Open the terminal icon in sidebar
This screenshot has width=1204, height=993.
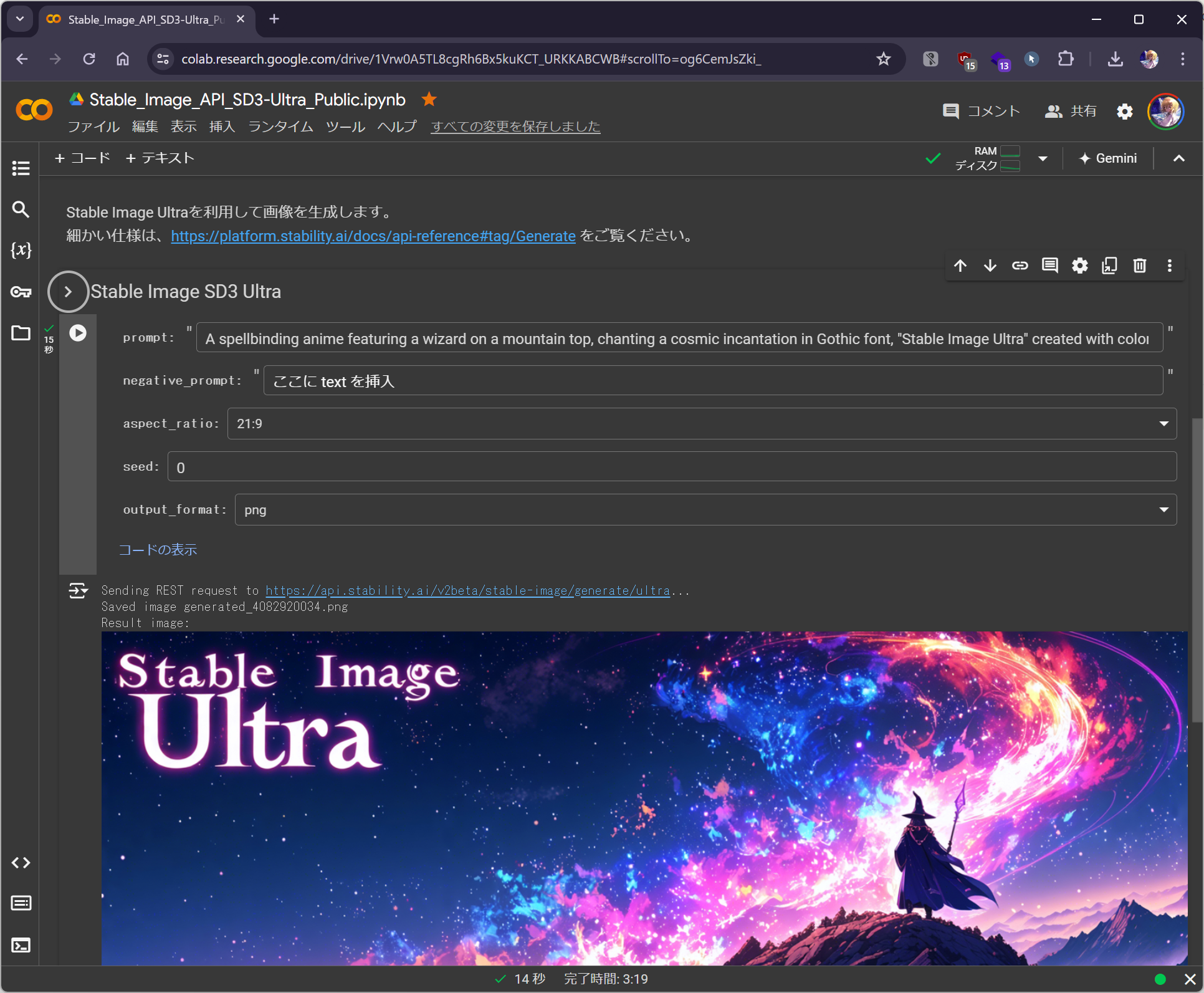21,946
